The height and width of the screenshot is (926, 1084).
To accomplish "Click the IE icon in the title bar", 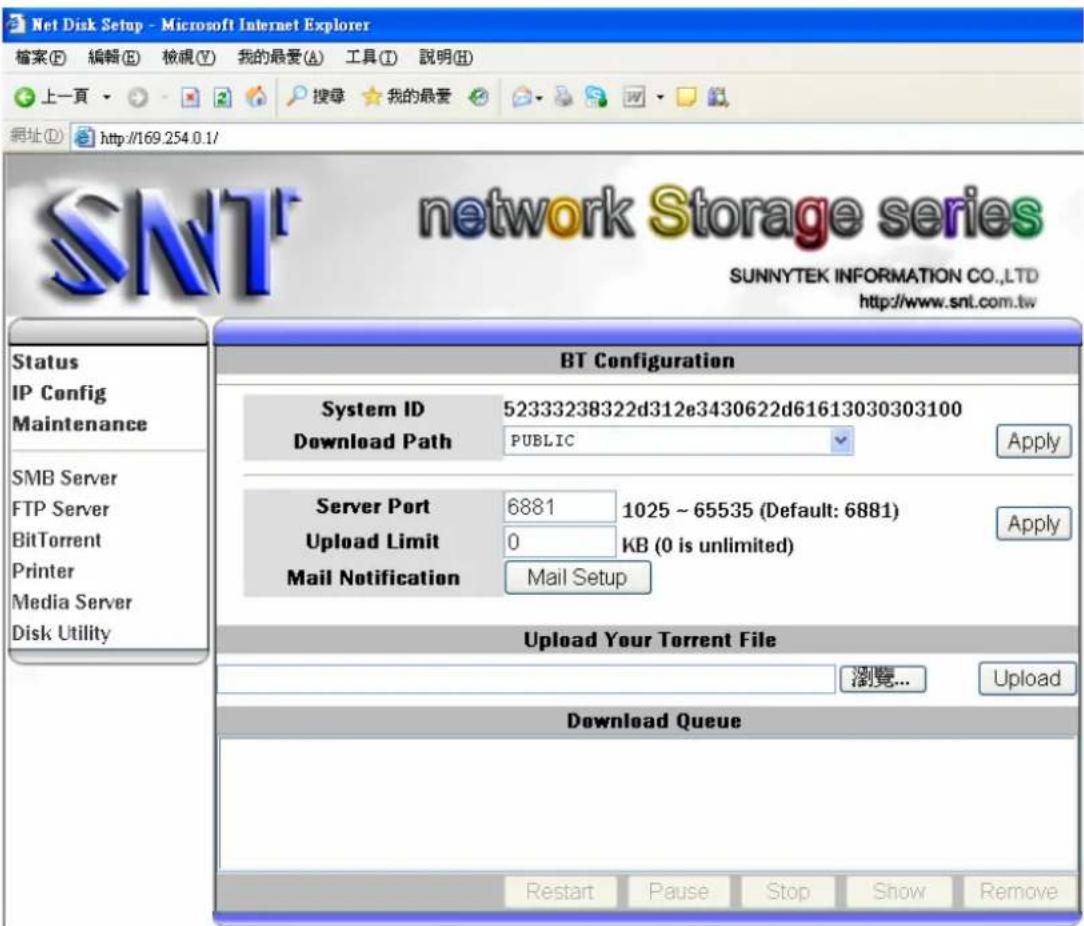I will [15, 25].
